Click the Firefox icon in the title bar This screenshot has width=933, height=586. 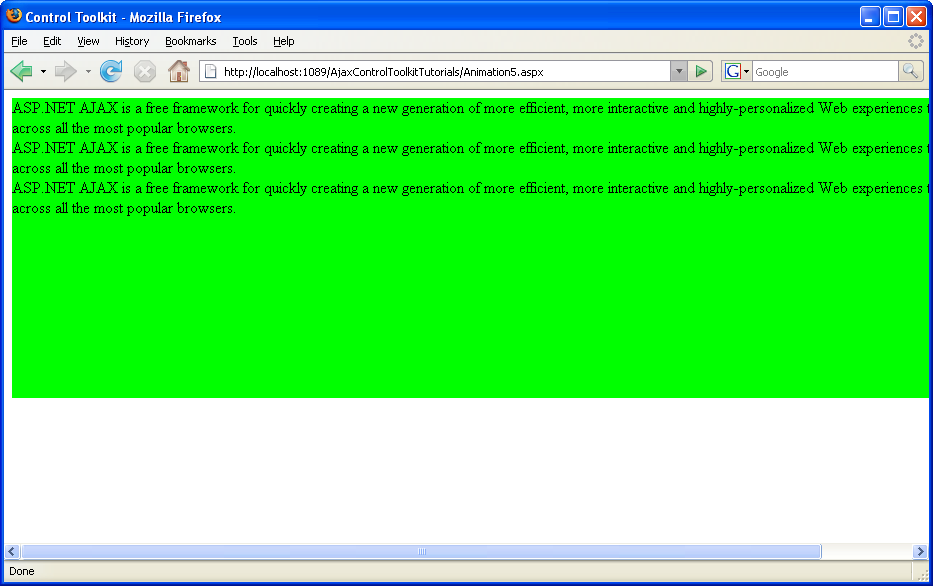(x=14, y=16)
